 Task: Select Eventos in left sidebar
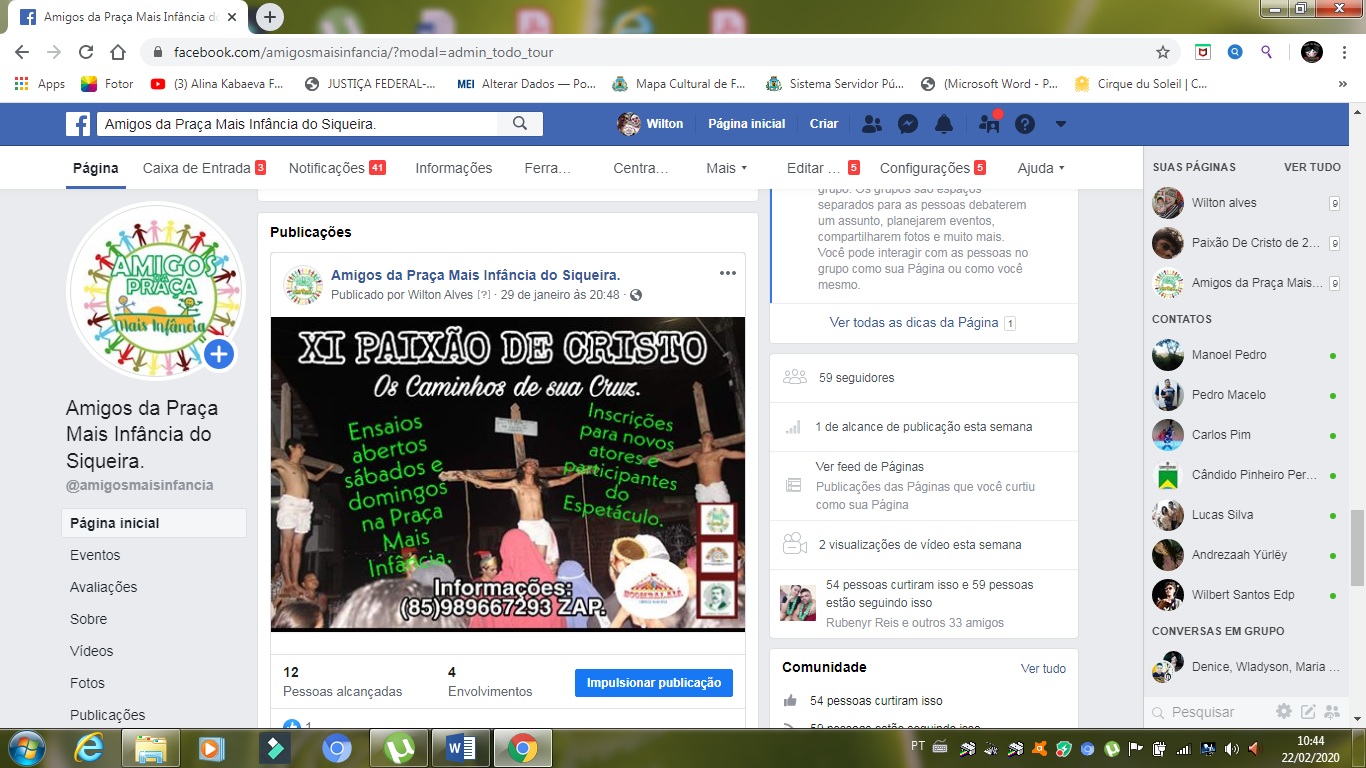pos(95,555)
